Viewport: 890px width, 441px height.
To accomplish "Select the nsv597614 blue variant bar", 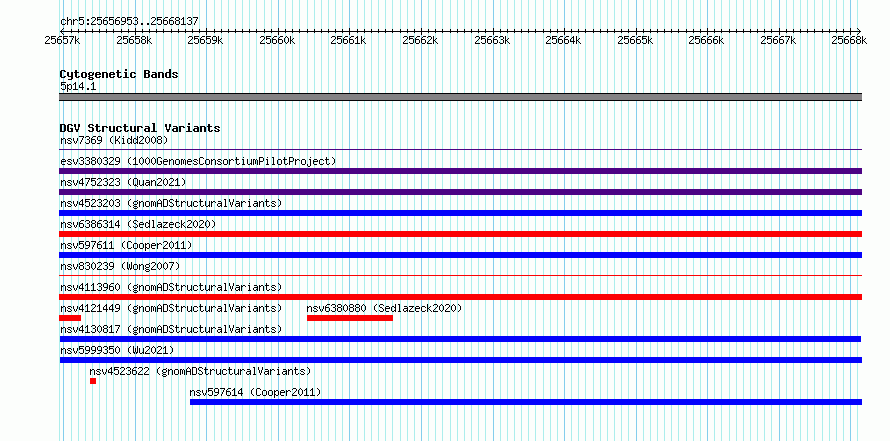I will (x=526, y=402).
